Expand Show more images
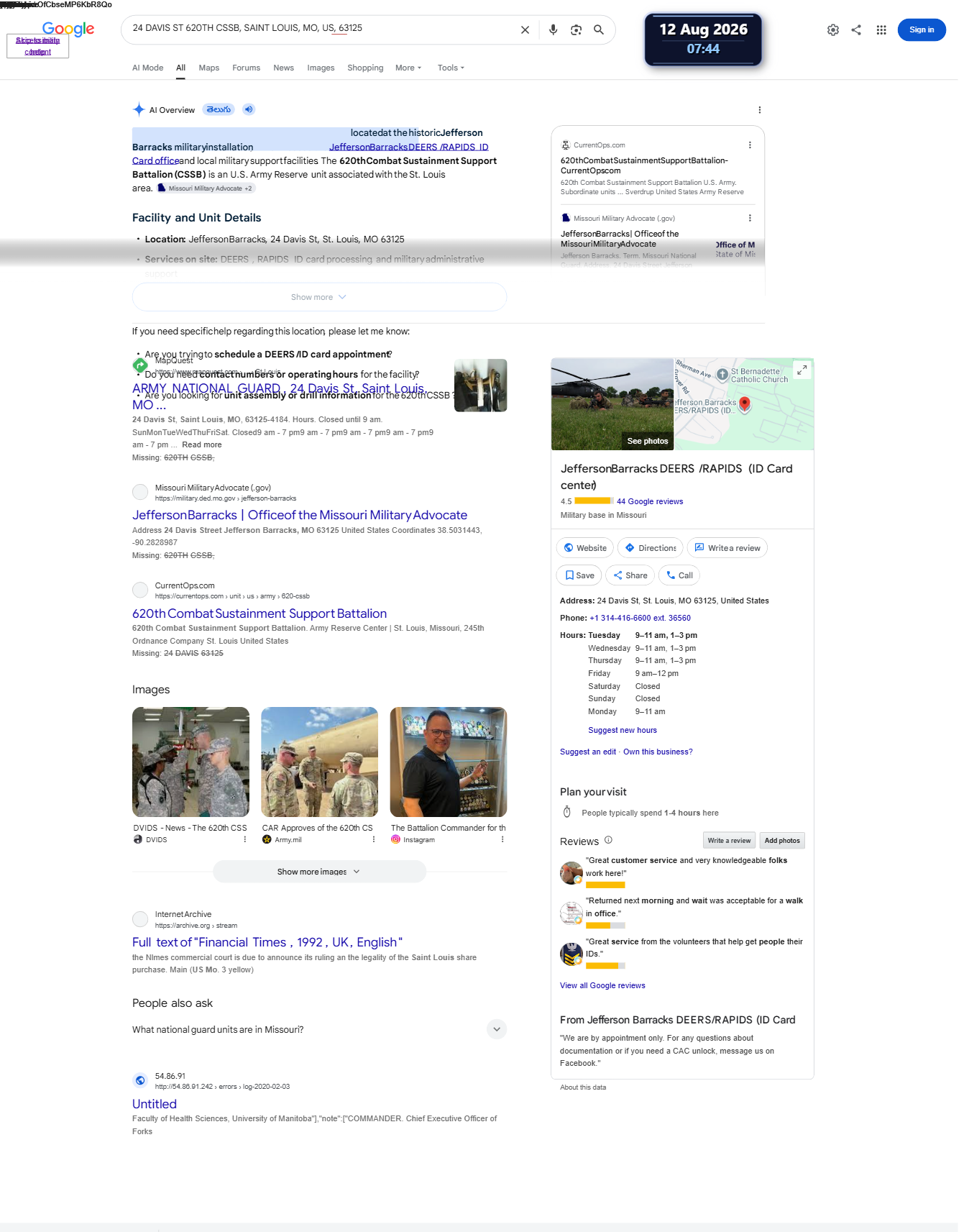The width and height of the screenshot is (969, 1232). 319,872
